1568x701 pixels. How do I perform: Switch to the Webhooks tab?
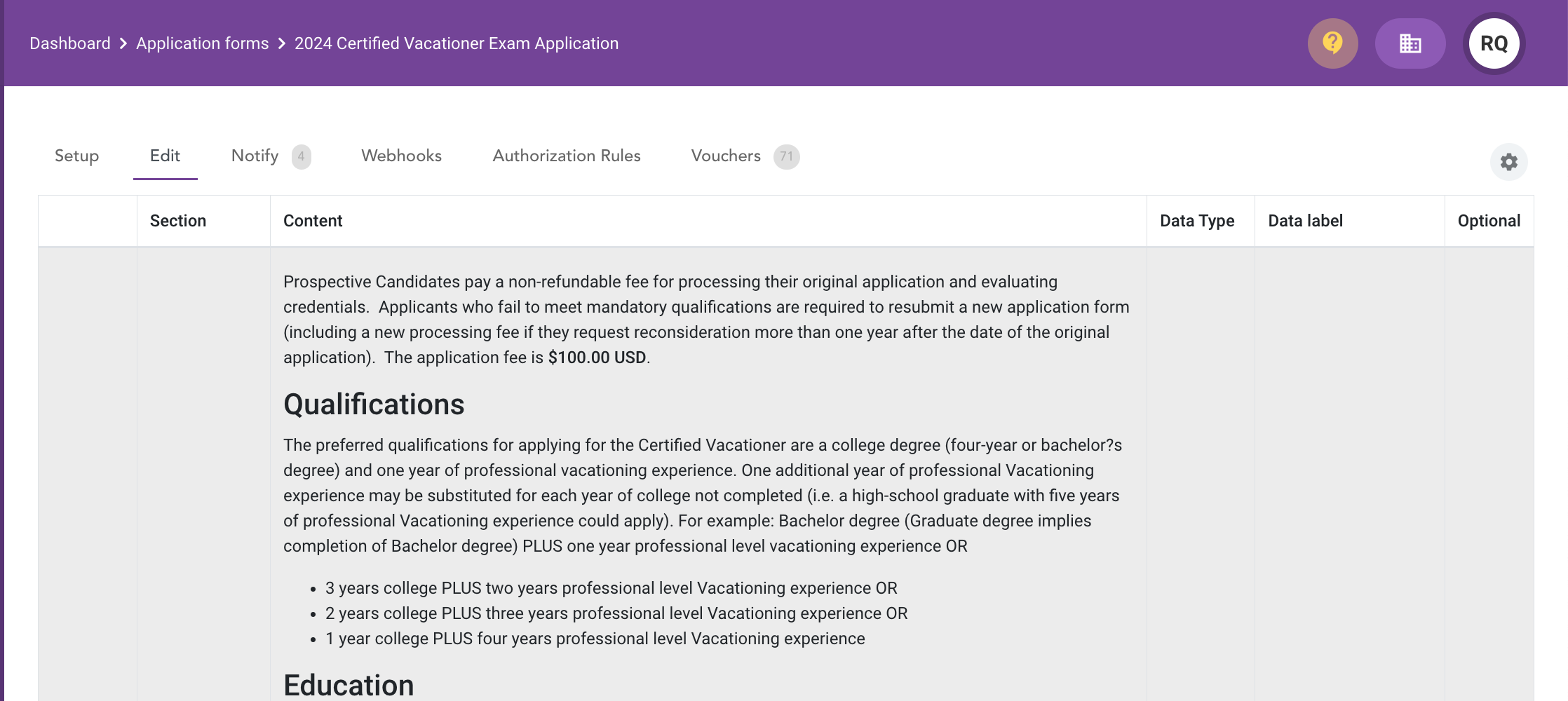coord(402,156)
